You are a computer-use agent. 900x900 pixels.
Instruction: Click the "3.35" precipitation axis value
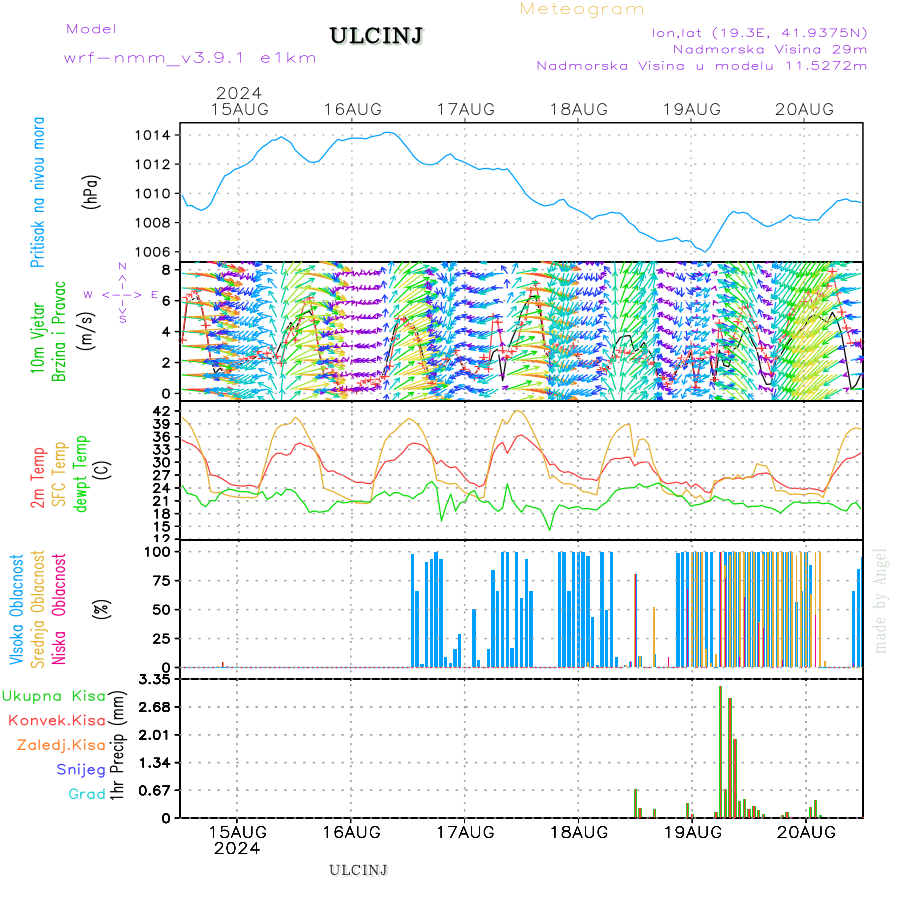155,680
